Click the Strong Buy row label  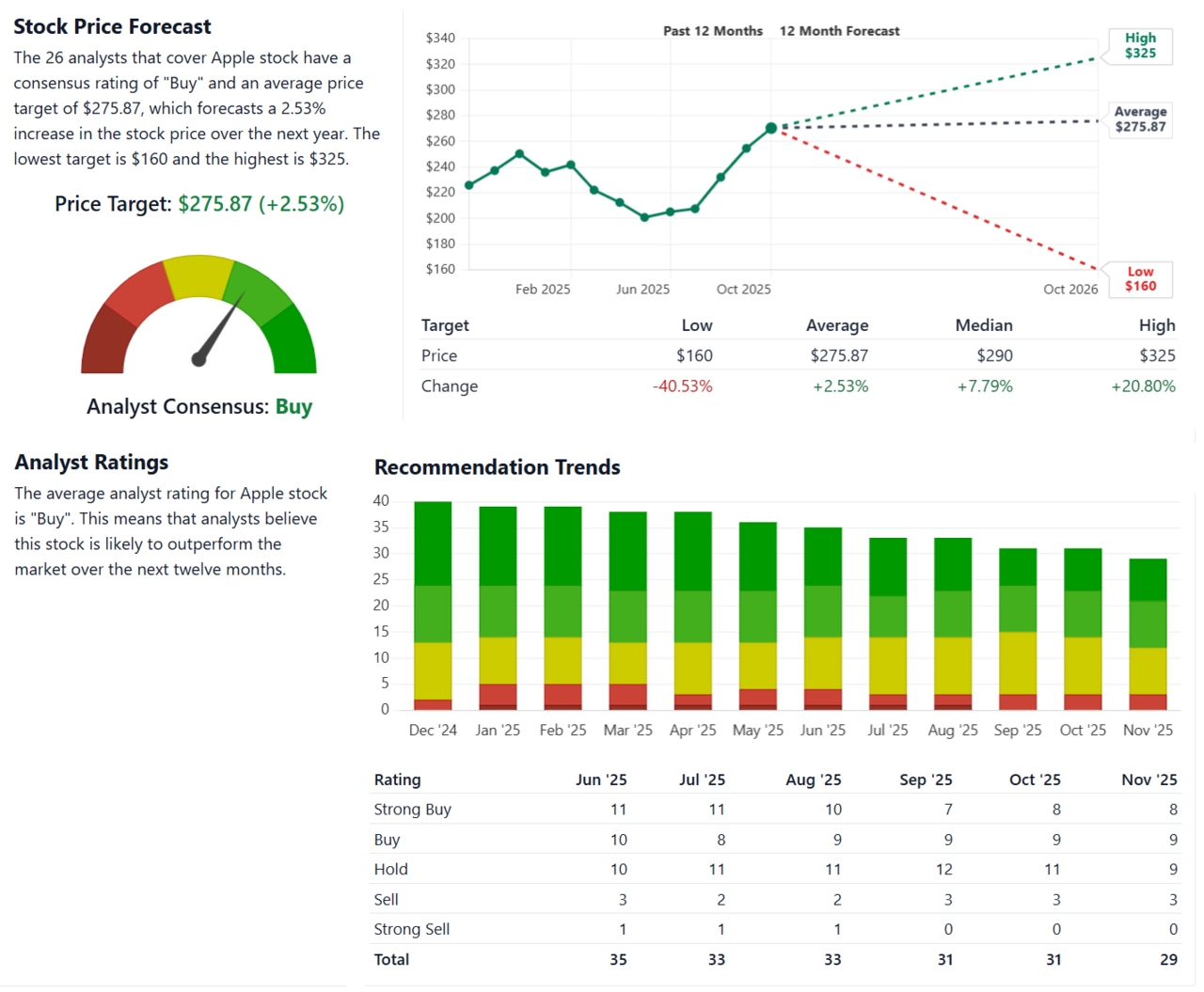[412, 810]
